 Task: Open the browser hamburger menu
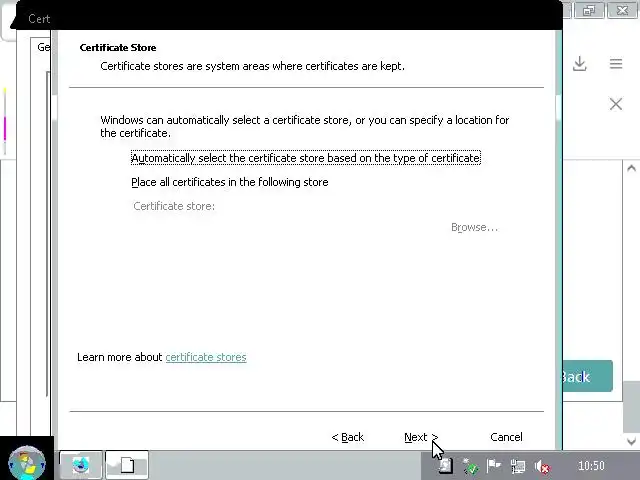coord(616,64)
